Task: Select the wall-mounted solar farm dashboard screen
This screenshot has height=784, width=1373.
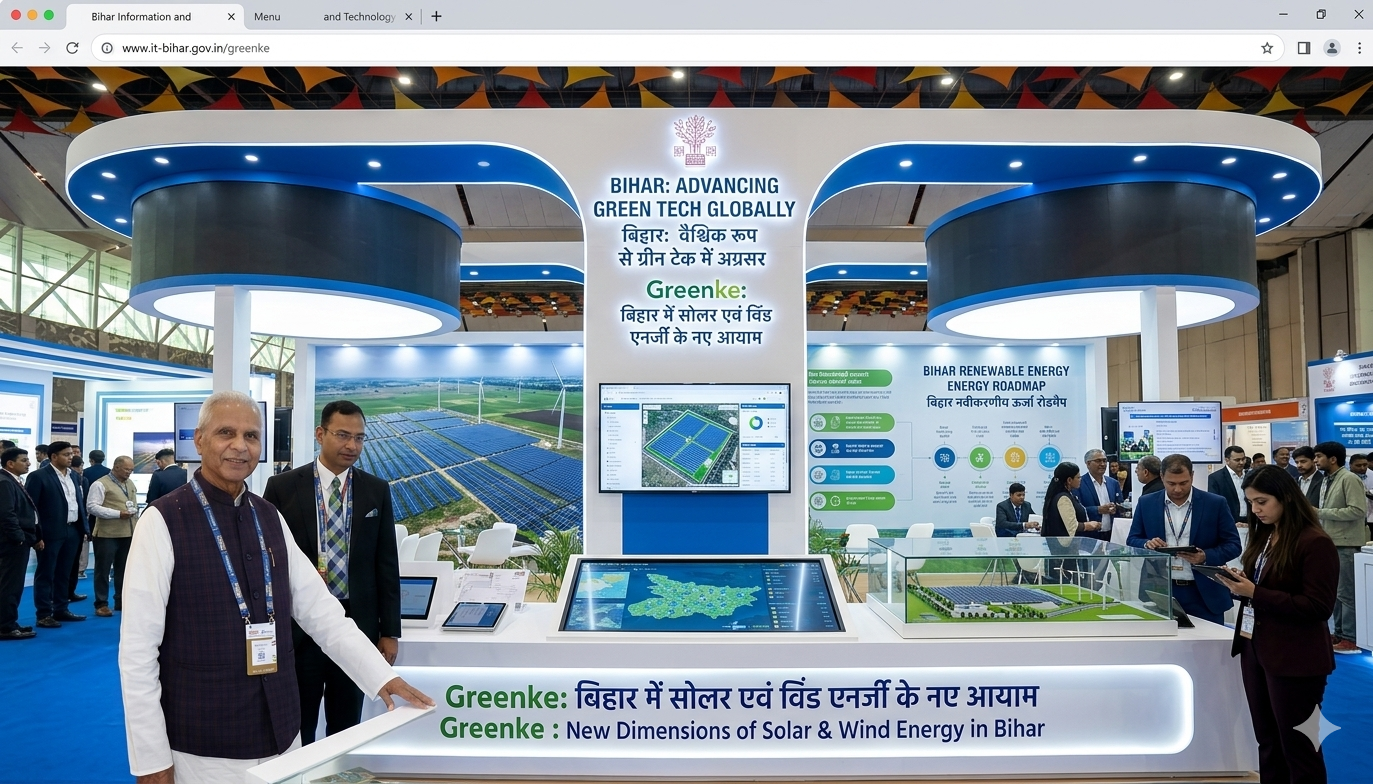Action: (x=694, y=437)
